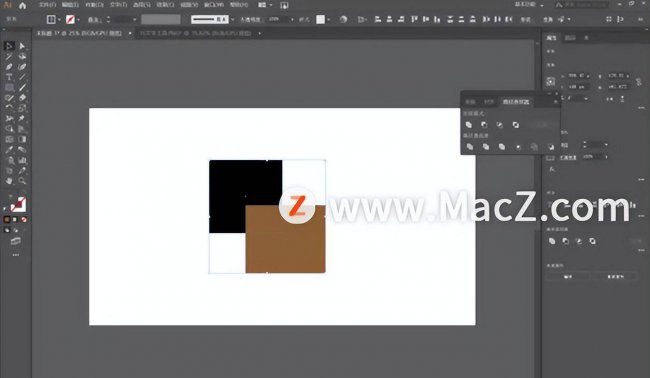Screen dimensions: 650x378
Task: Select the Eraser tool
Action: coord(22,97)
